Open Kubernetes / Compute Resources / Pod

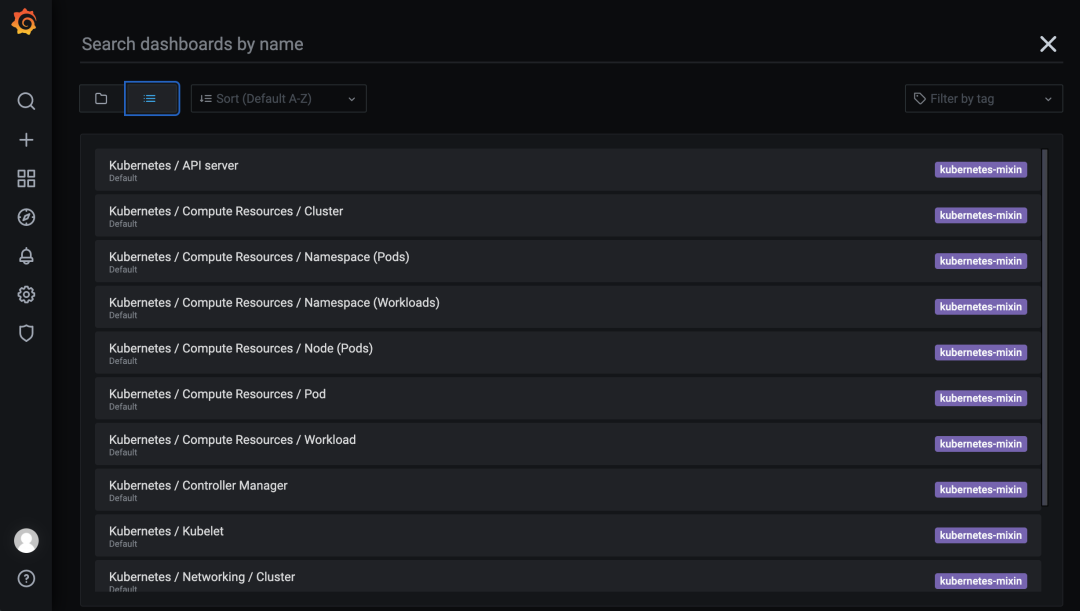coord(568,398)
